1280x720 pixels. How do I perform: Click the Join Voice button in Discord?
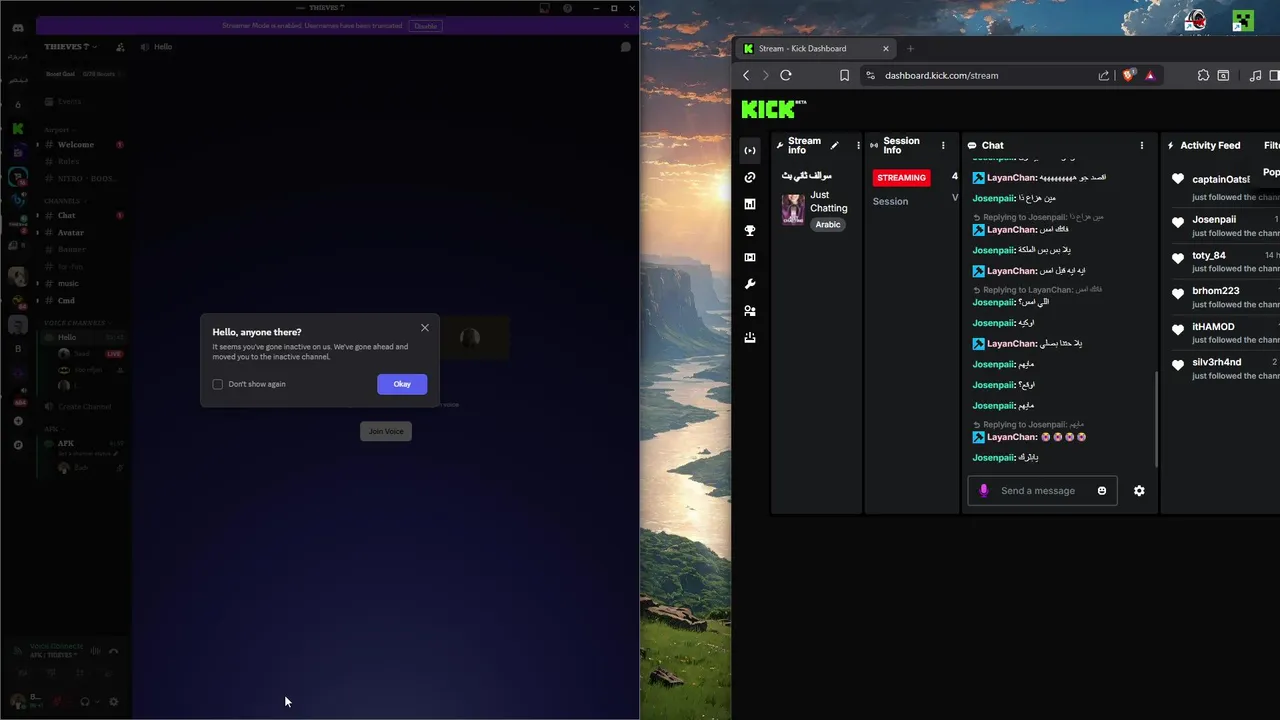click(x=386, y=431)
